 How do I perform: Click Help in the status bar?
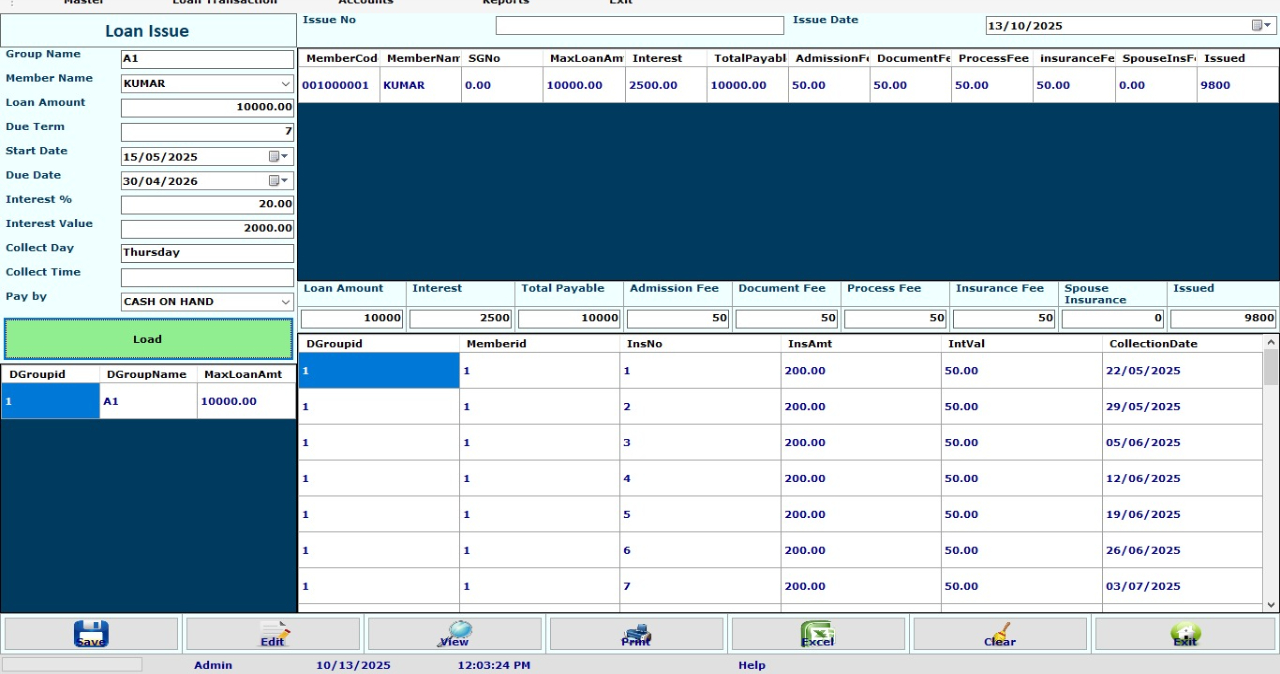pos(751,665)
